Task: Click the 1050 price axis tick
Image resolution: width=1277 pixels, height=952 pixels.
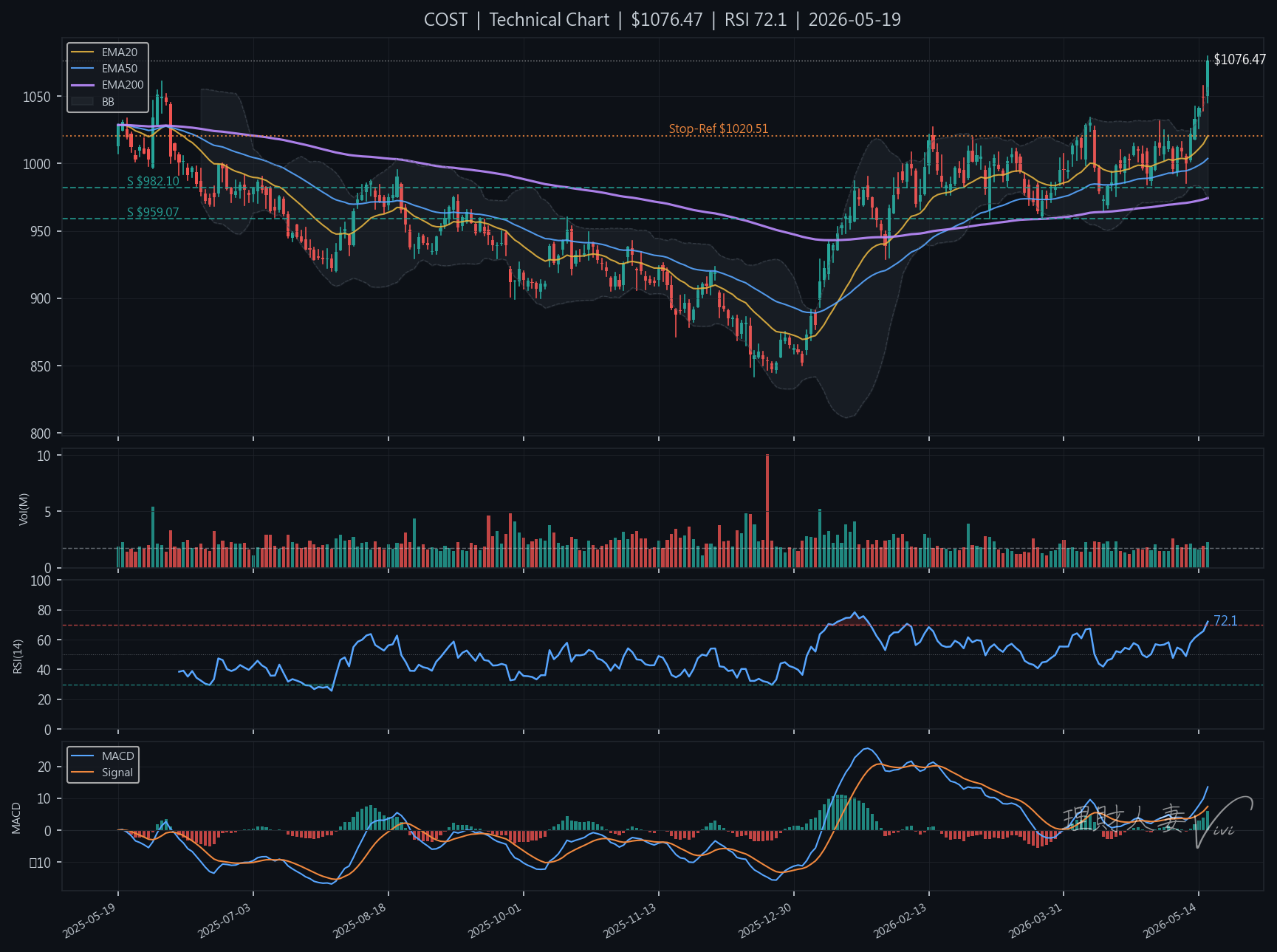Action: [37, 97]
